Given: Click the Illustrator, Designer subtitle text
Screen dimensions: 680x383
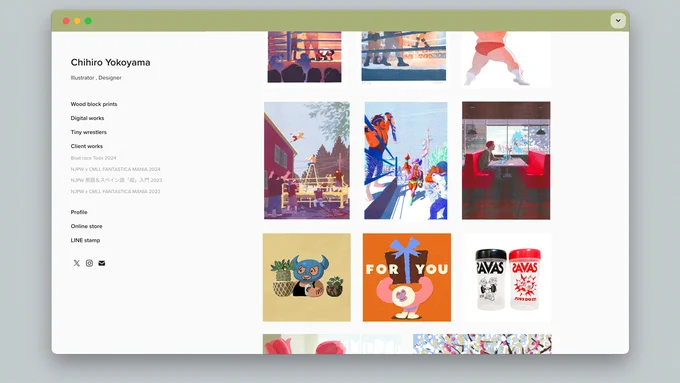Looking at the screenshot, I should pos(96,78).
